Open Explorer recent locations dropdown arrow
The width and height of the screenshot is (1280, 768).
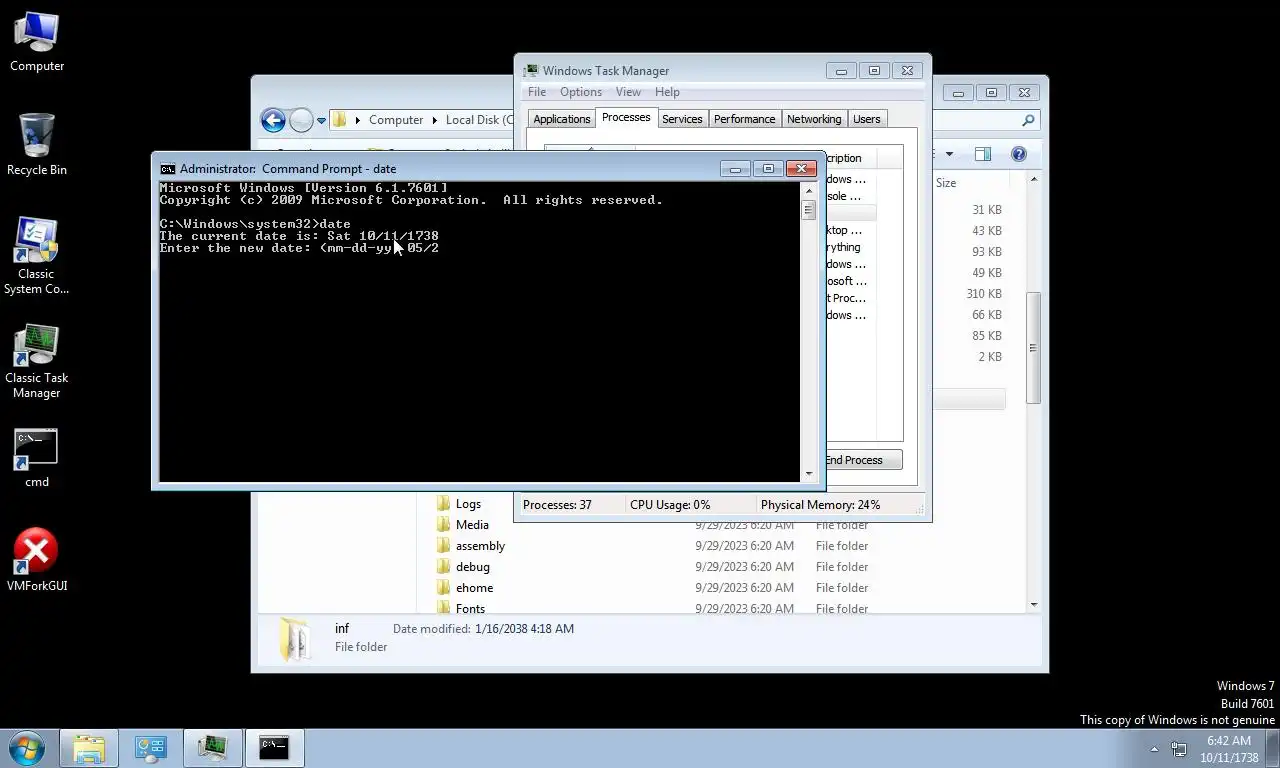click(321, 120)
